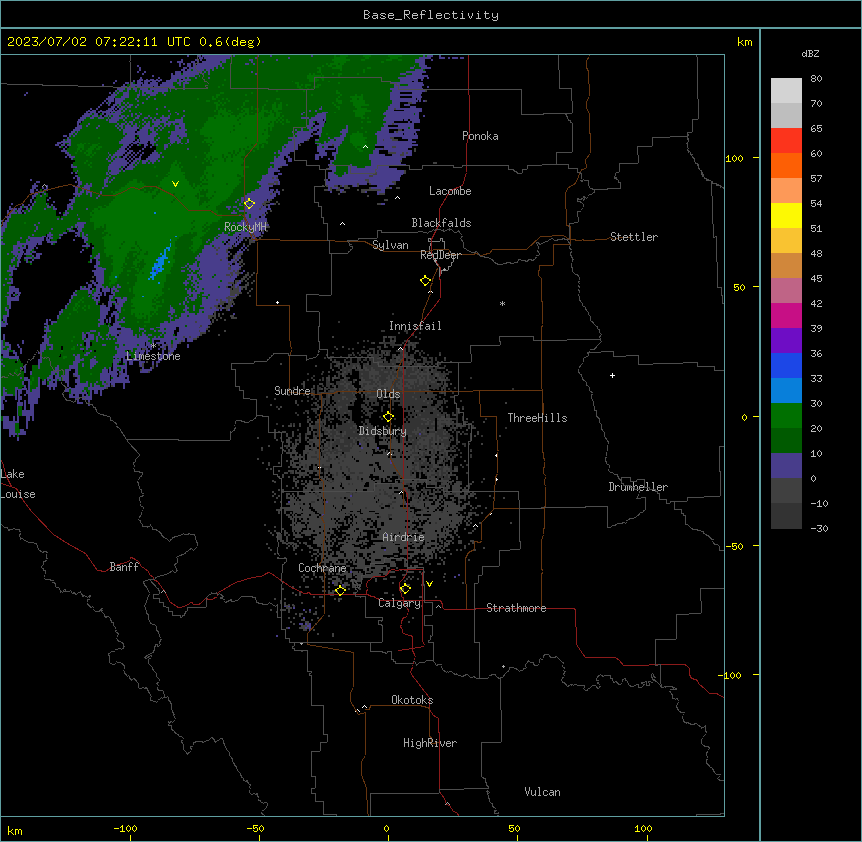
Task: Pick the slate purple 0-10 dBZ legend swatch
Action: point(786,466)
